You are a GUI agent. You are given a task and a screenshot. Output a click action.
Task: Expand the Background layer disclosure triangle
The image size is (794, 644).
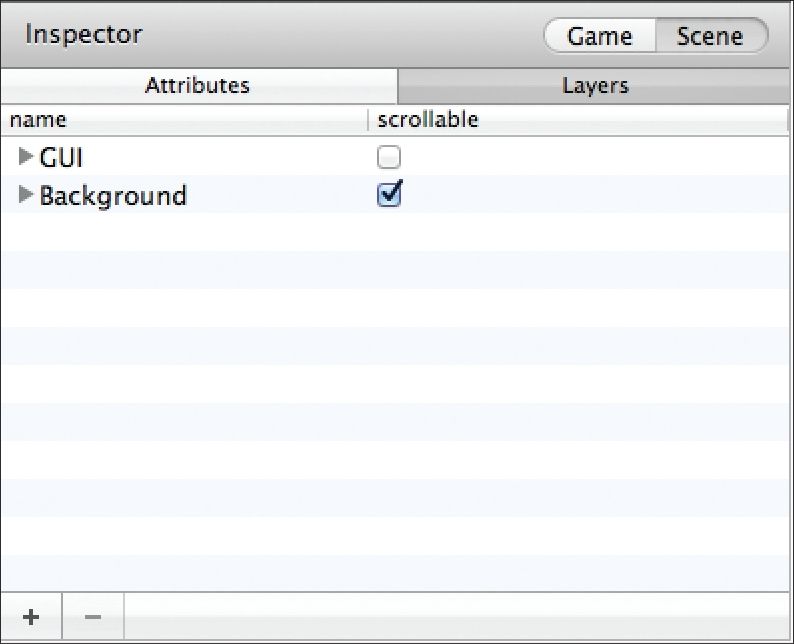[x=25, y=194]
